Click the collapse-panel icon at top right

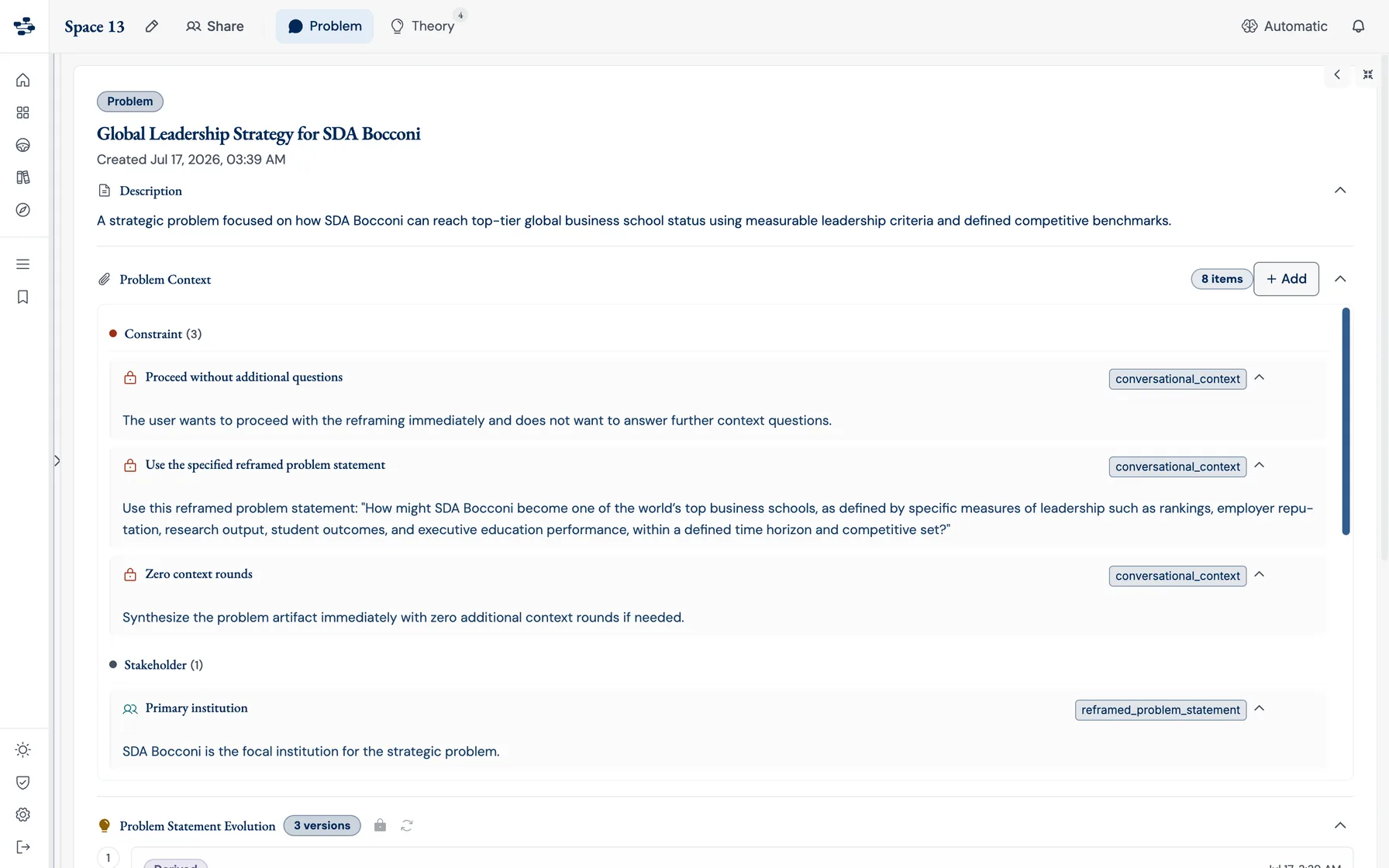click(x=1368, y=74)
